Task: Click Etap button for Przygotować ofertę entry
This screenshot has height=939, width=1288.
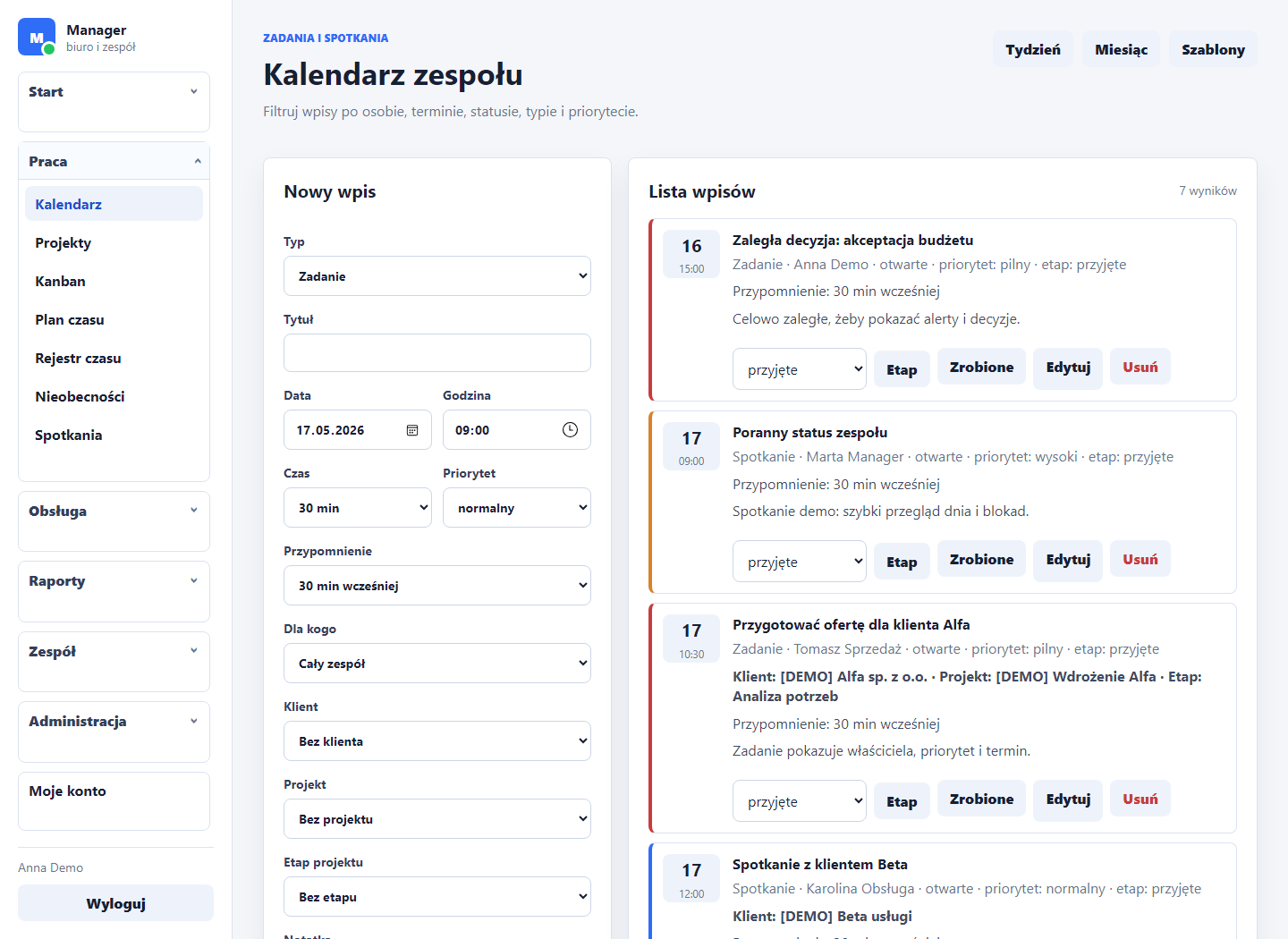Action: (902, 801)
